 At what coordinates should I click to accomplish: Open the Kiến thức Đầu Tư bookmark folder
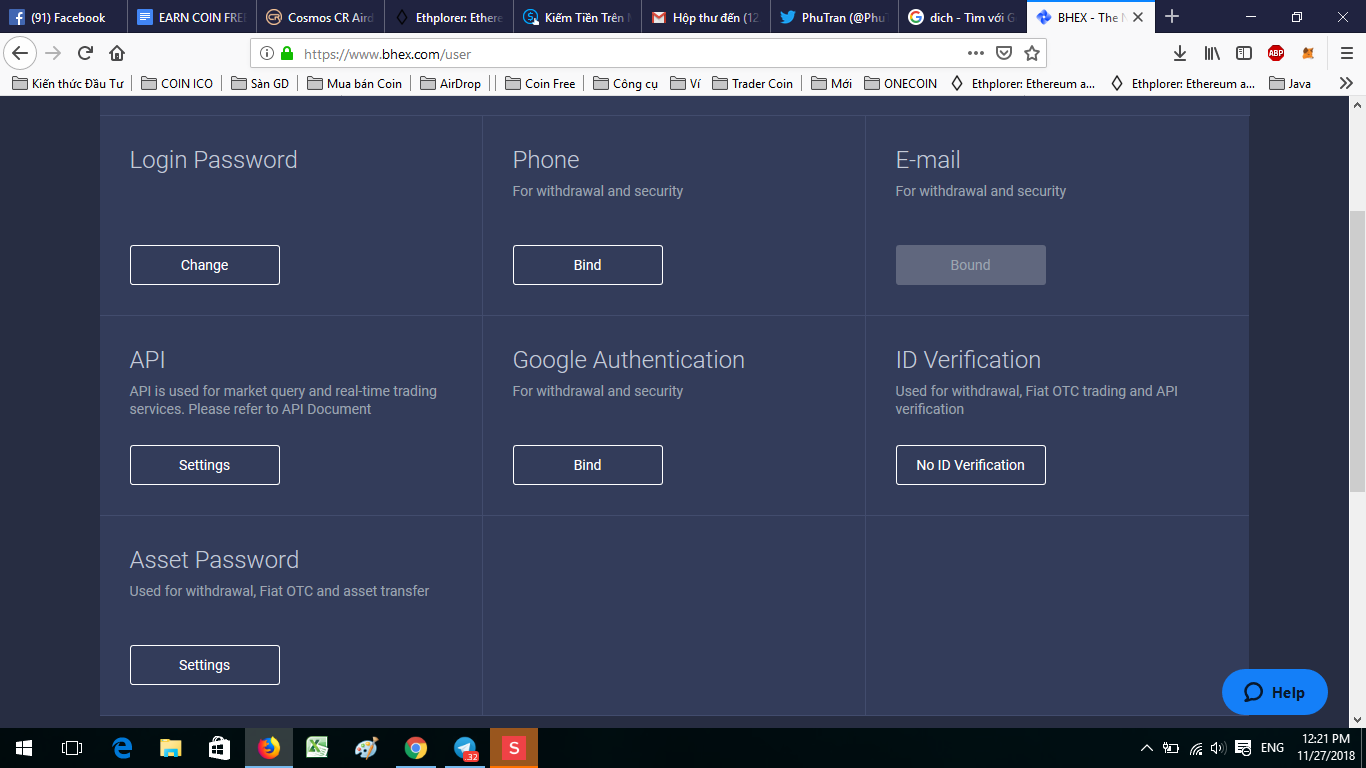pos(67,84)
